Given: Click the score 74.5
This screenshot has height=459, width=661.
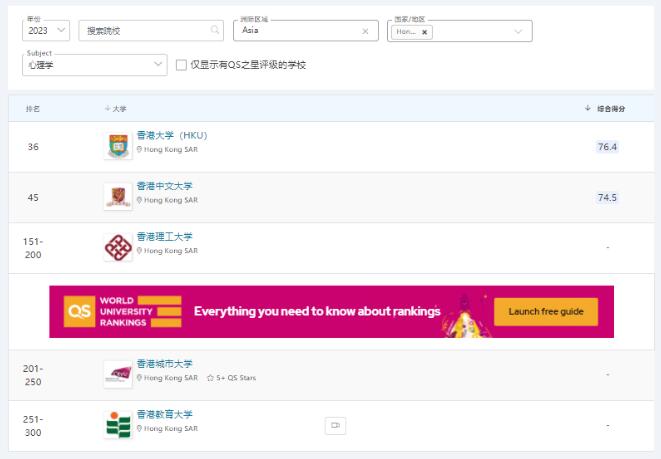Looking at the screenshot, I should coord(607,197).
